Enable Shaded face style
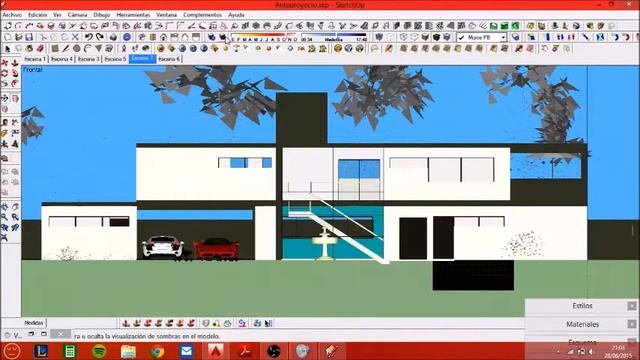The image size is (640, 360). point(425,37)
